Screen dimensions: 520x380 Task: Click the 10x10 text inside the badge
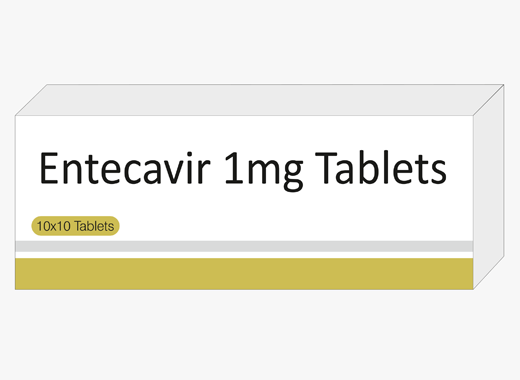53,226
